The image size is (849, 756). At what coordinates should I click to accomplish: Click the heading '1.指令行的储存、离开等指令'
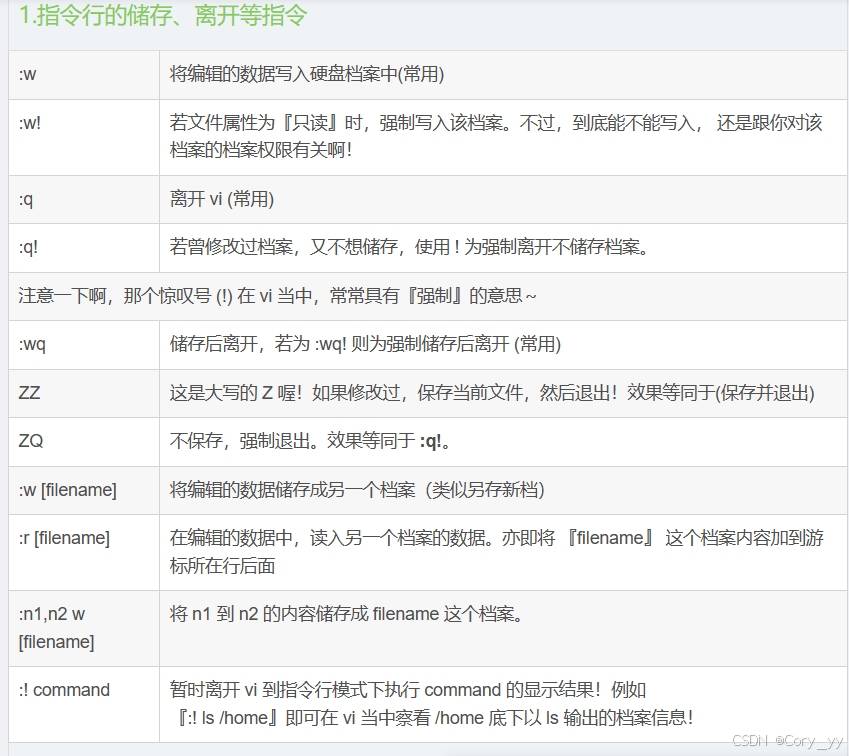tap(163, 16)
